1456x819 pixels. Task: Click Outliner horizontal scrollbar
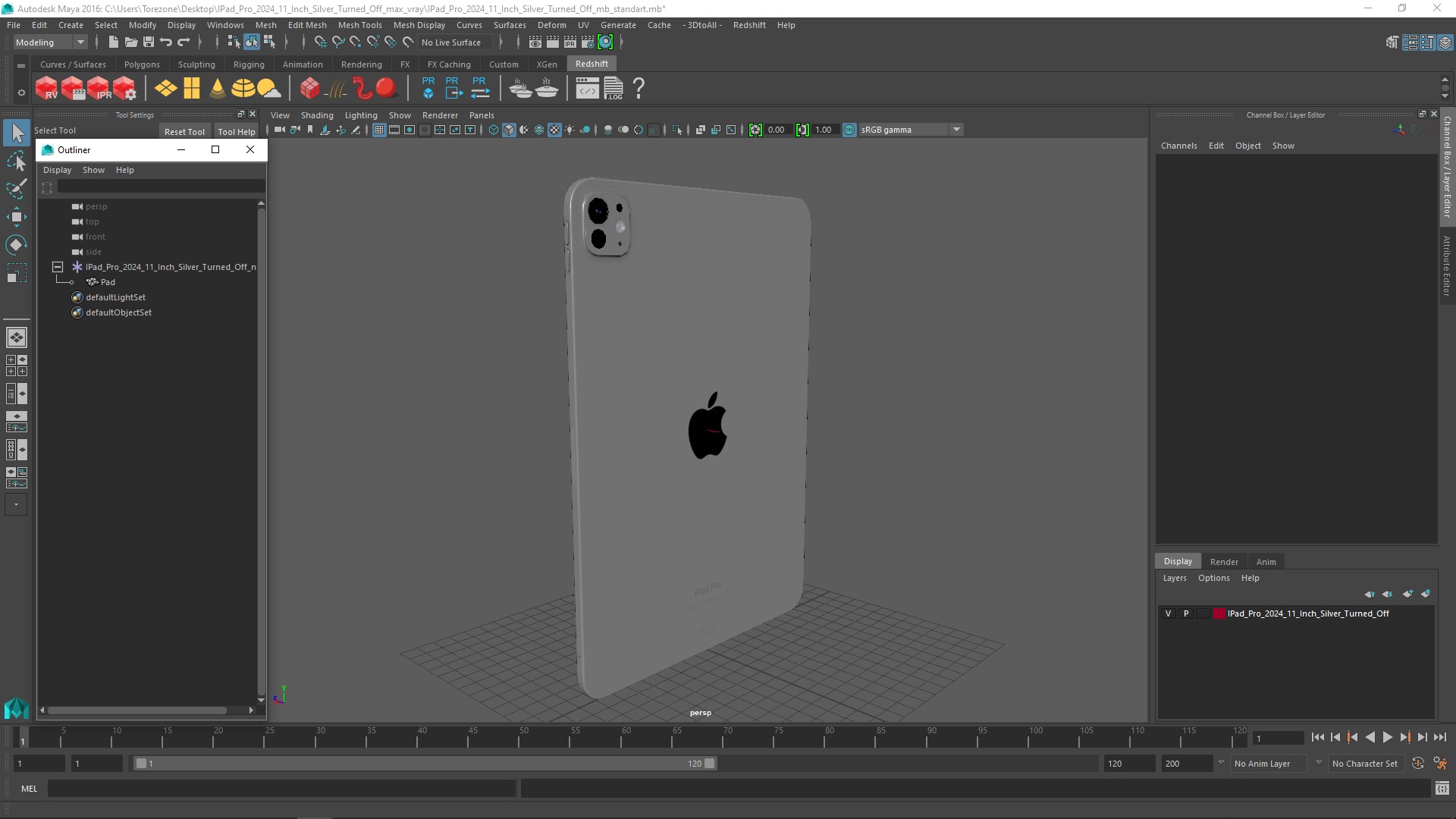[x=137, y=711]
